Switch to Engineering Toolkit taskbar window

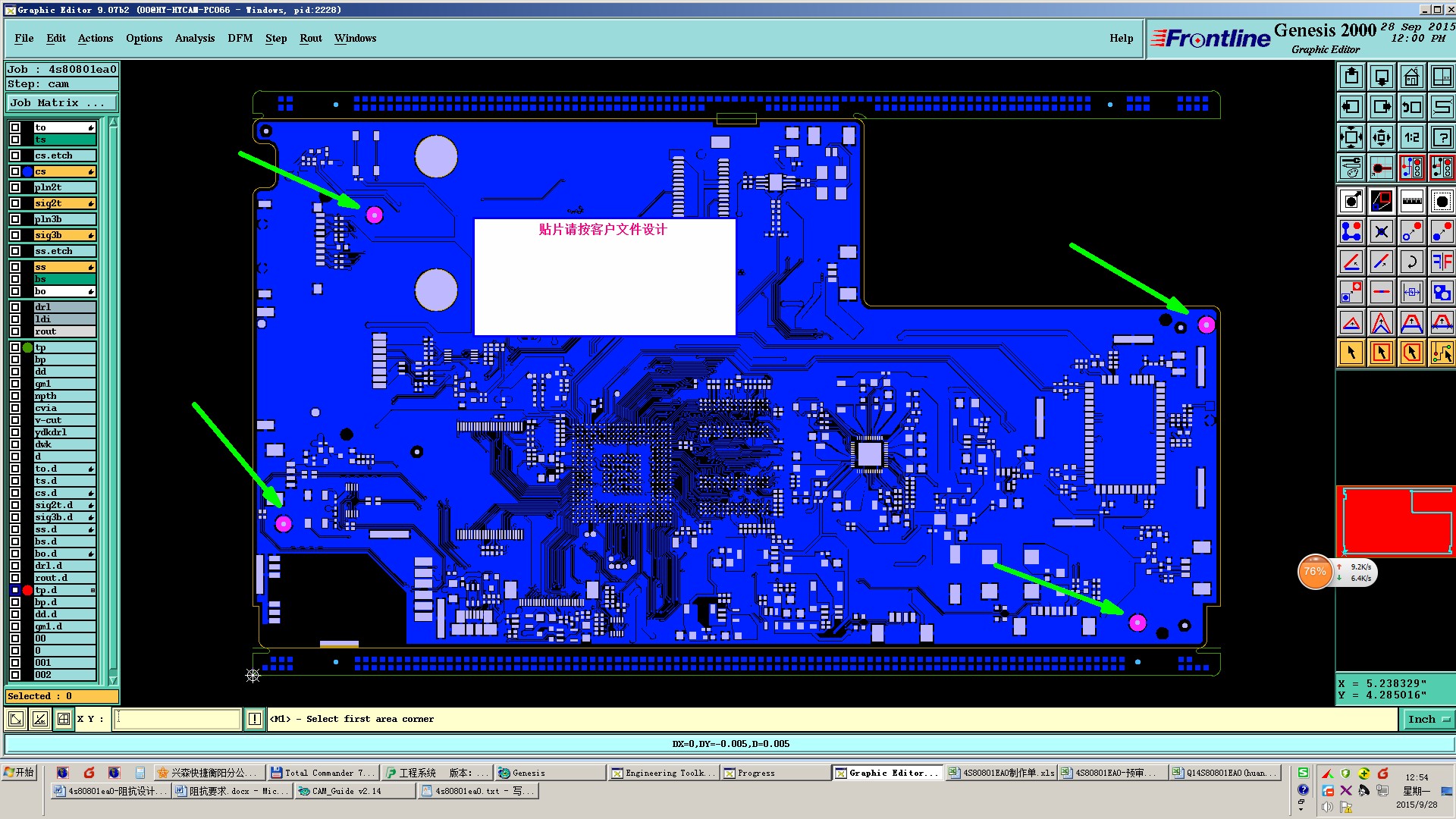point(664,773)
